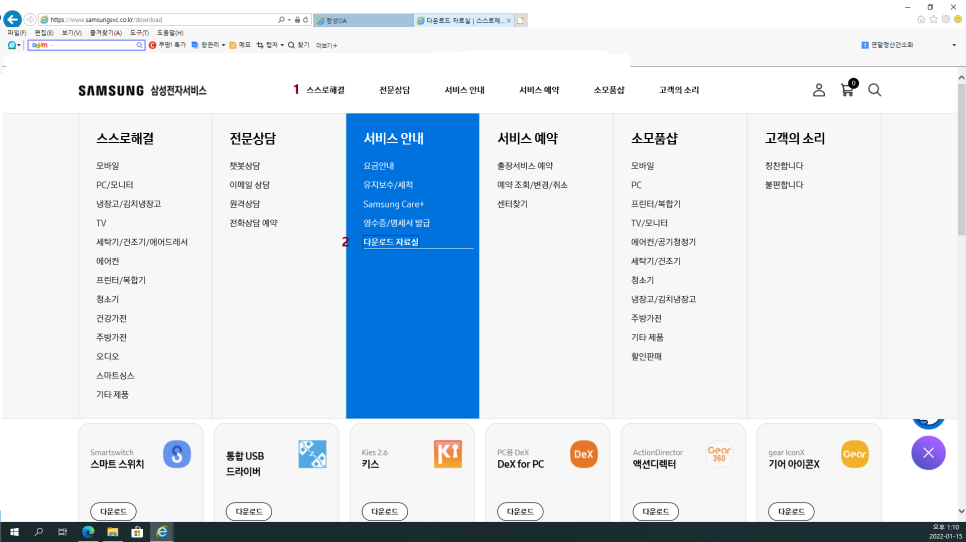Open the 도움말(H) menu
This screenshot has height=542, width=966.
pyautogui.click(x=170, y=33)
